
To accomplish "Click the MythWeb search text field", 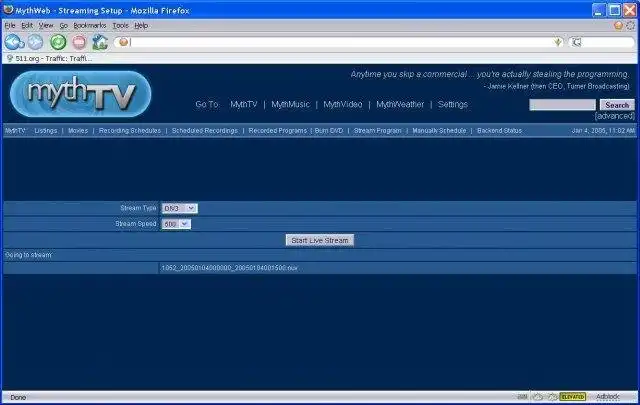I will [x=562, y=105].
